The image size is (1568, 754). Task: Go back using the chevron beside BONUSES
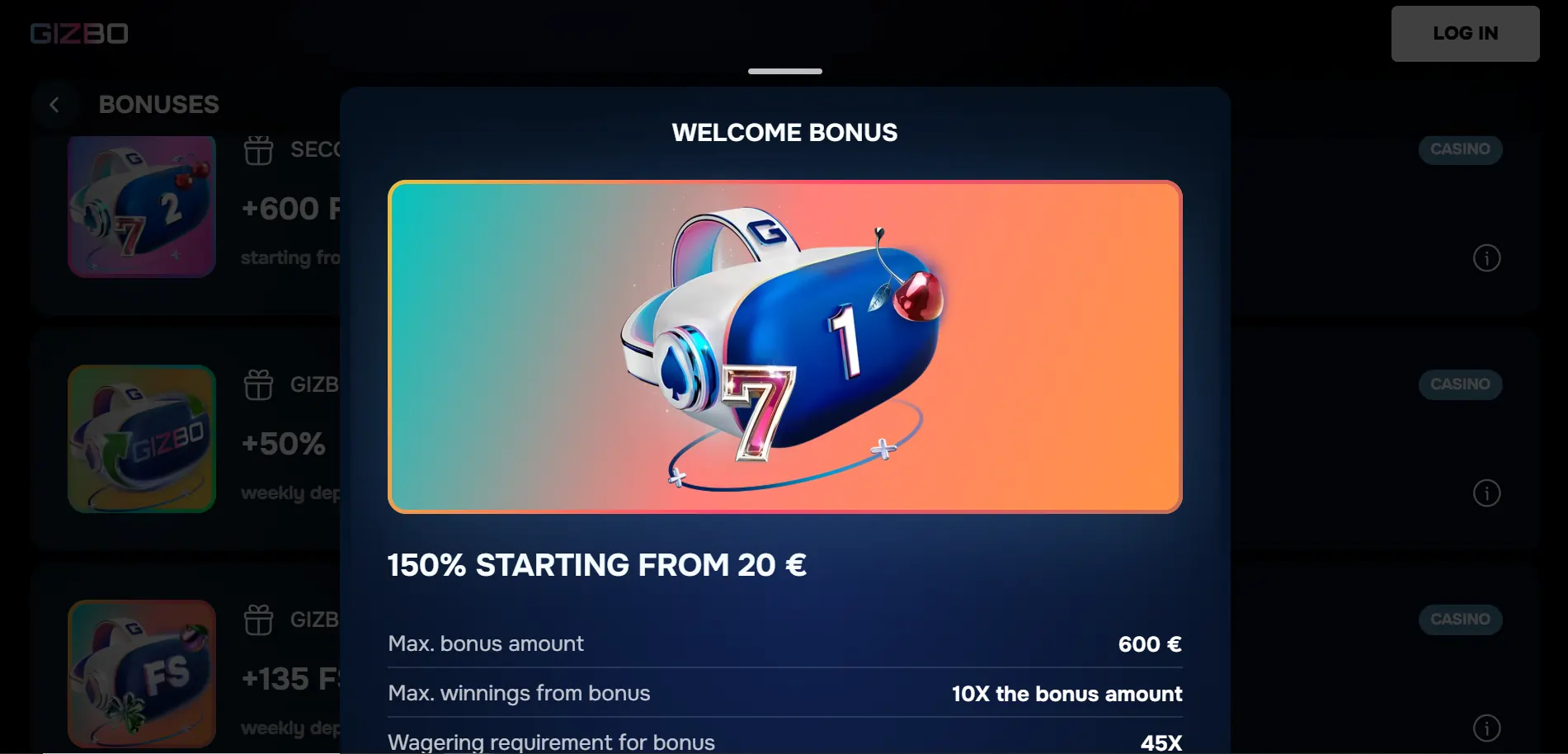pyautogui.click(x=54, y=105)
